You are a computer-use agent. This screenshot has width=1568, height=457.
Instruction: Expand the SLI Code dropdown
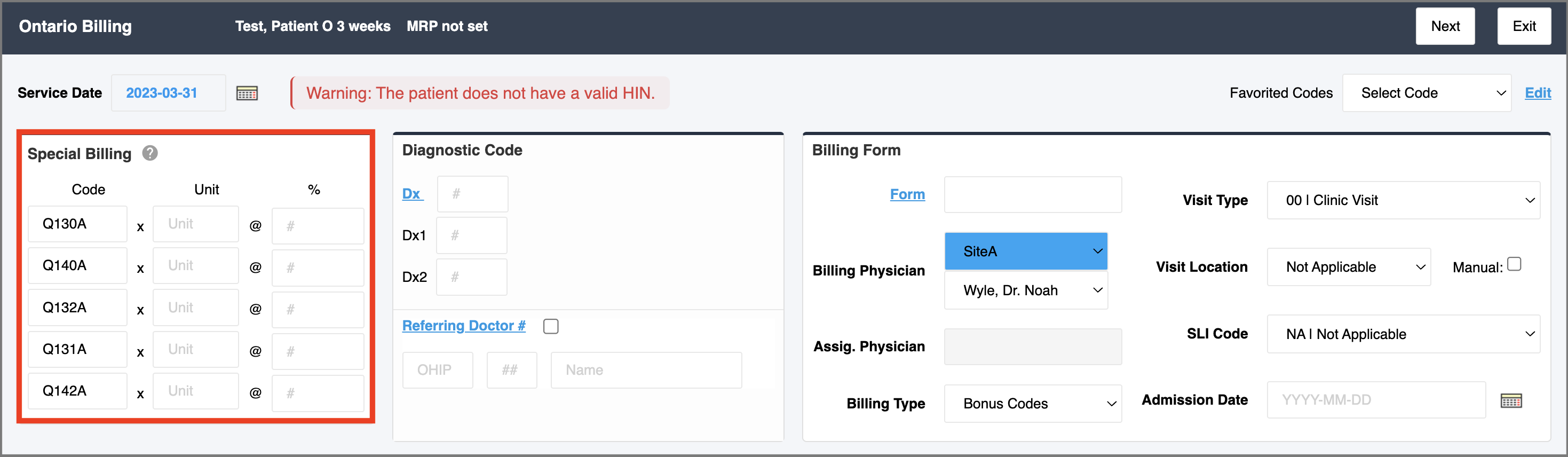(x=1403, y=334)
